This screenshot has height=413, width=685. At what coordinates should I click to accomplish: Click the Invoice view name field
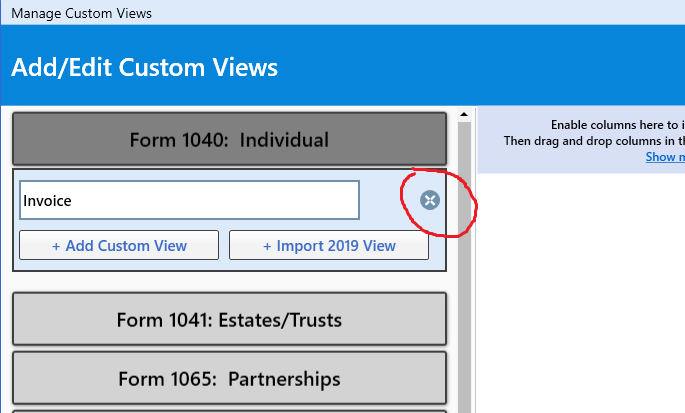point(189,200)
